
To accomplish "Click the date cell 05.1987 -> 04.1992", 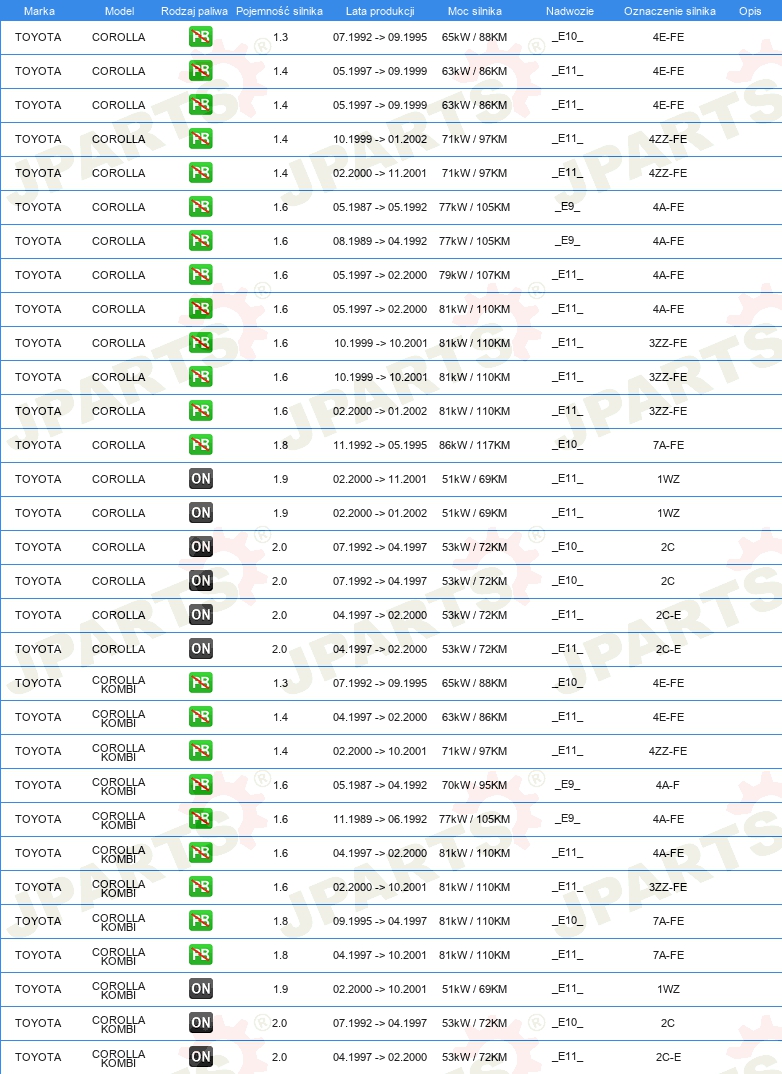I will 380,785.
